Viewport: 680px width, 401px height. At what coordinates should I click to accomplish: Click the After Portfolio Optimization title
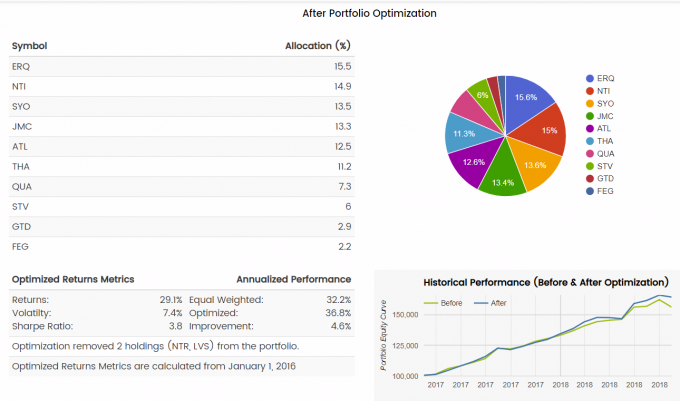[369, 13]
